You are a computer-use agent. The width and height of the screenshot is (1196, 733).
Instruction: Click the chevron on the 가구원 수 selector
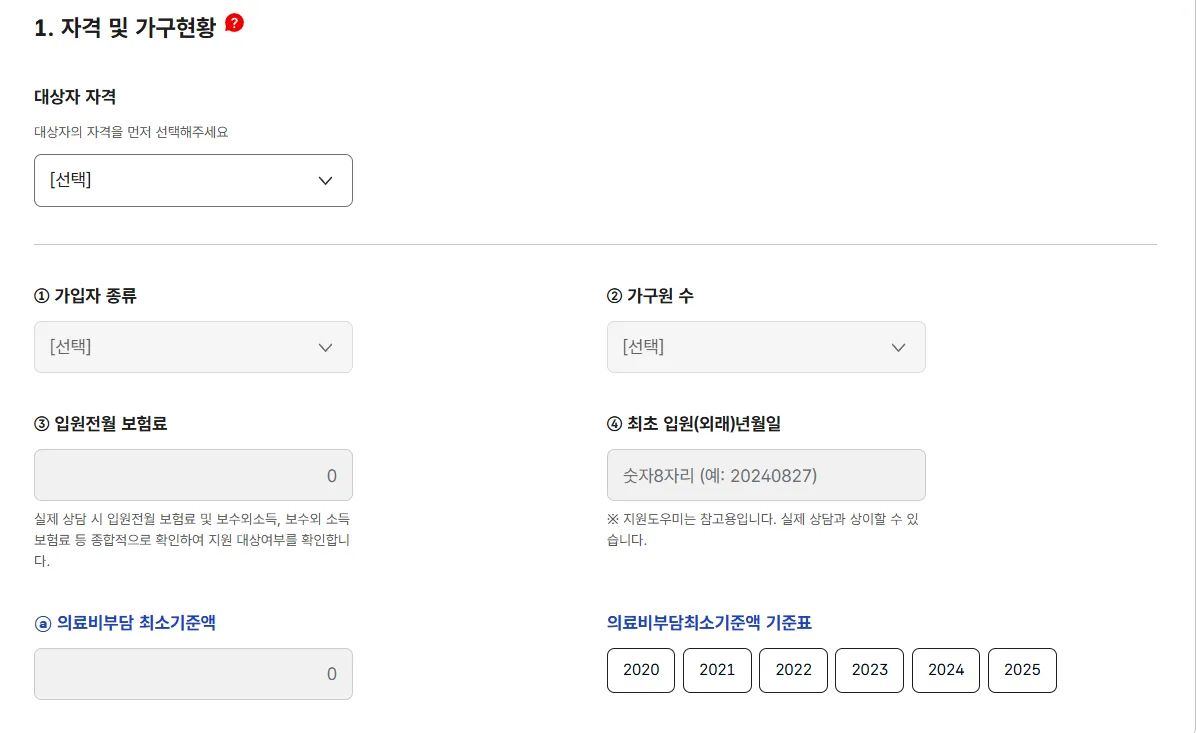[x=898, y=347]
